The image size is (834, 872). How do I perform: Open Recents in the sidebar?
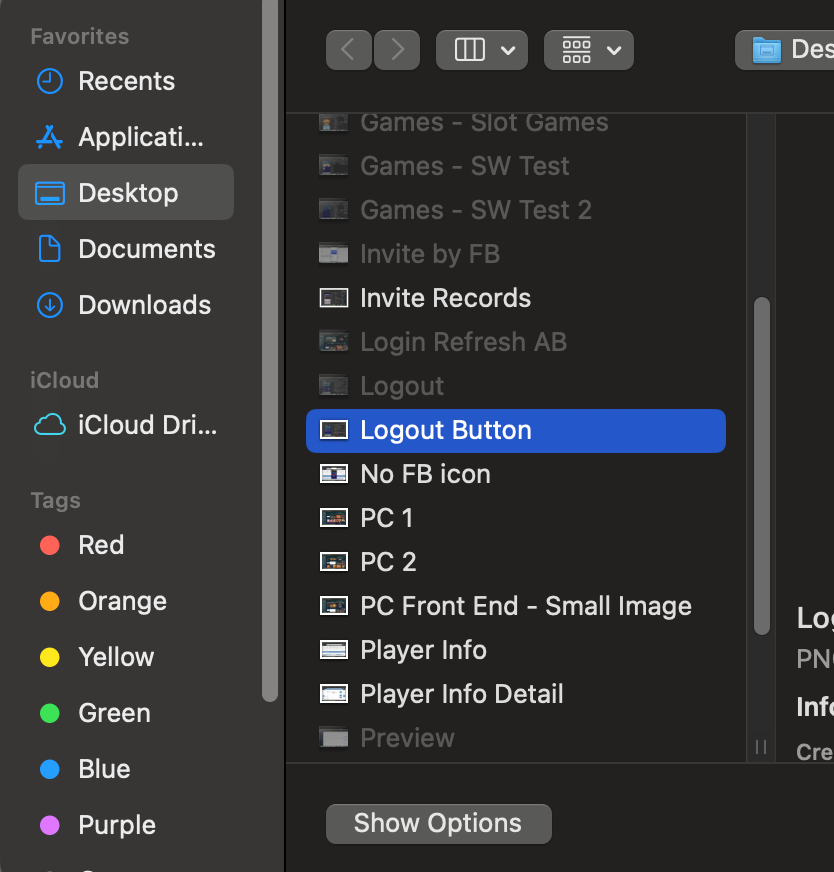[x=126, y=81]
